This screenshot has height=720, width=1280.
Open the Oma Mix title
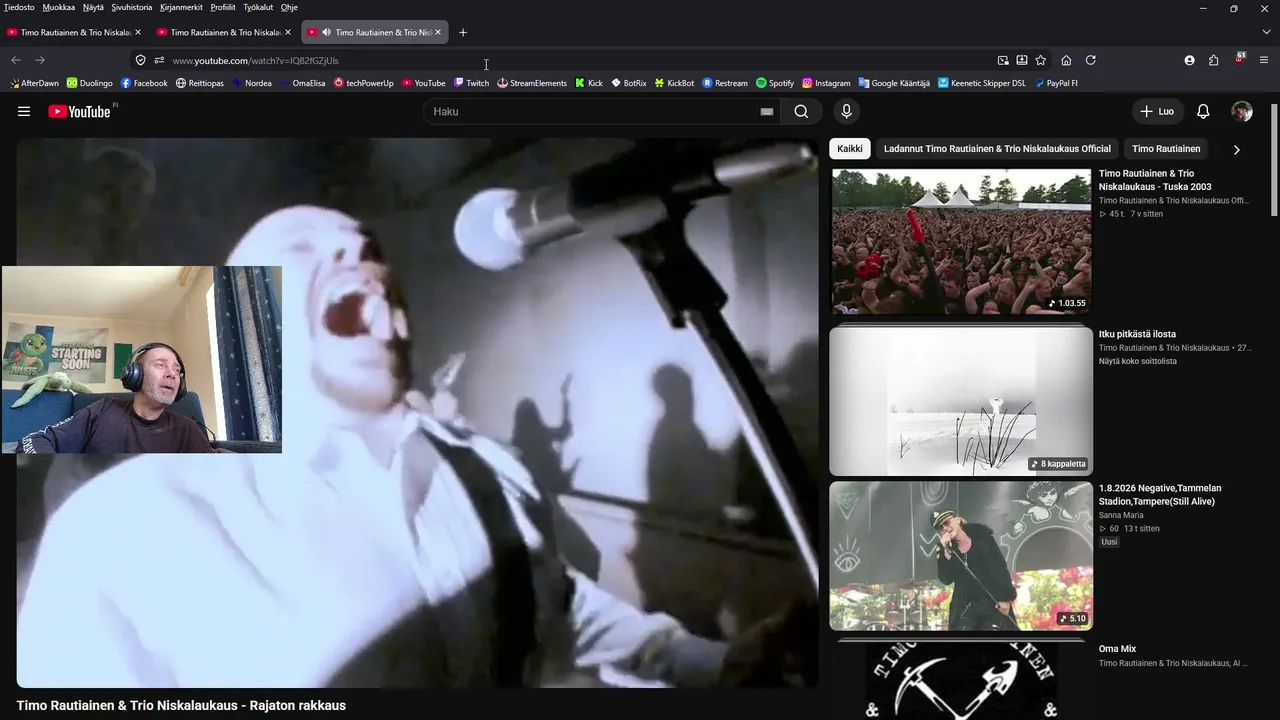tap(1117, 649)
